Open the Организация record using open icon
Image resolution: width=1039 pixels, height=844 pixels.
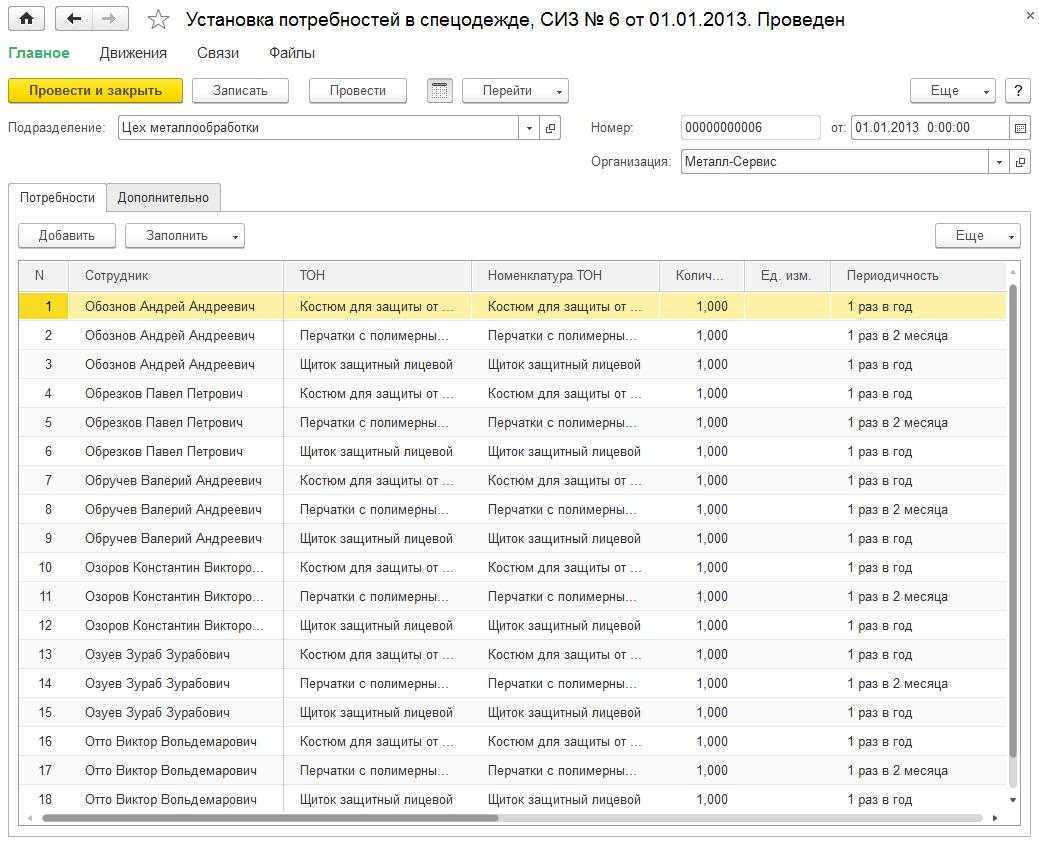click(1020, 162)
